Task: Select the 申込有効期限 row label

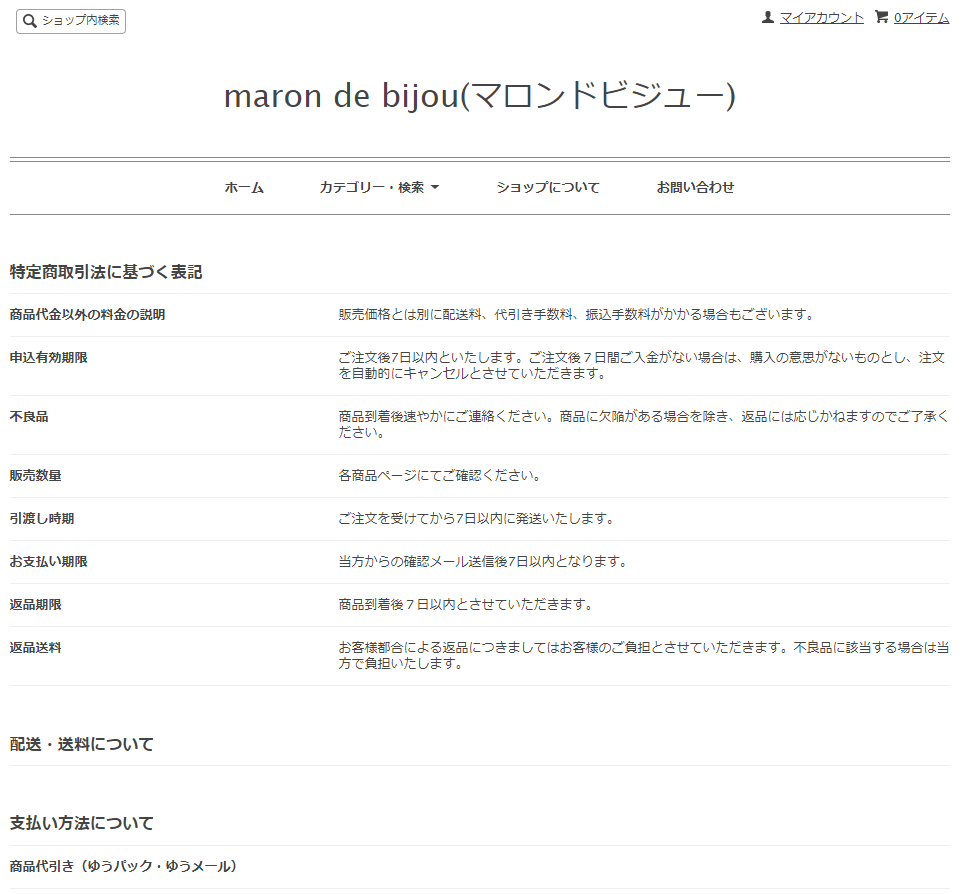Action: click(x=48, y=357)
